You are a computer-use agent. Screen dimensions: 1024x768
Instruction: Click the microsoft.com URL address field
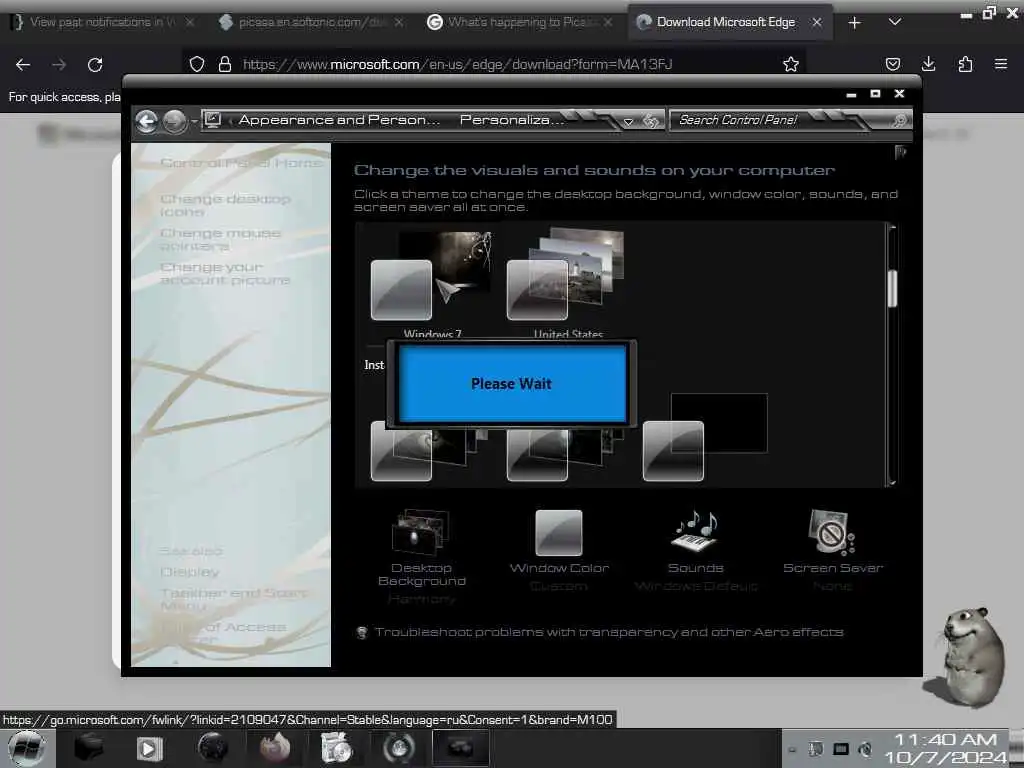tap(457, 64)
